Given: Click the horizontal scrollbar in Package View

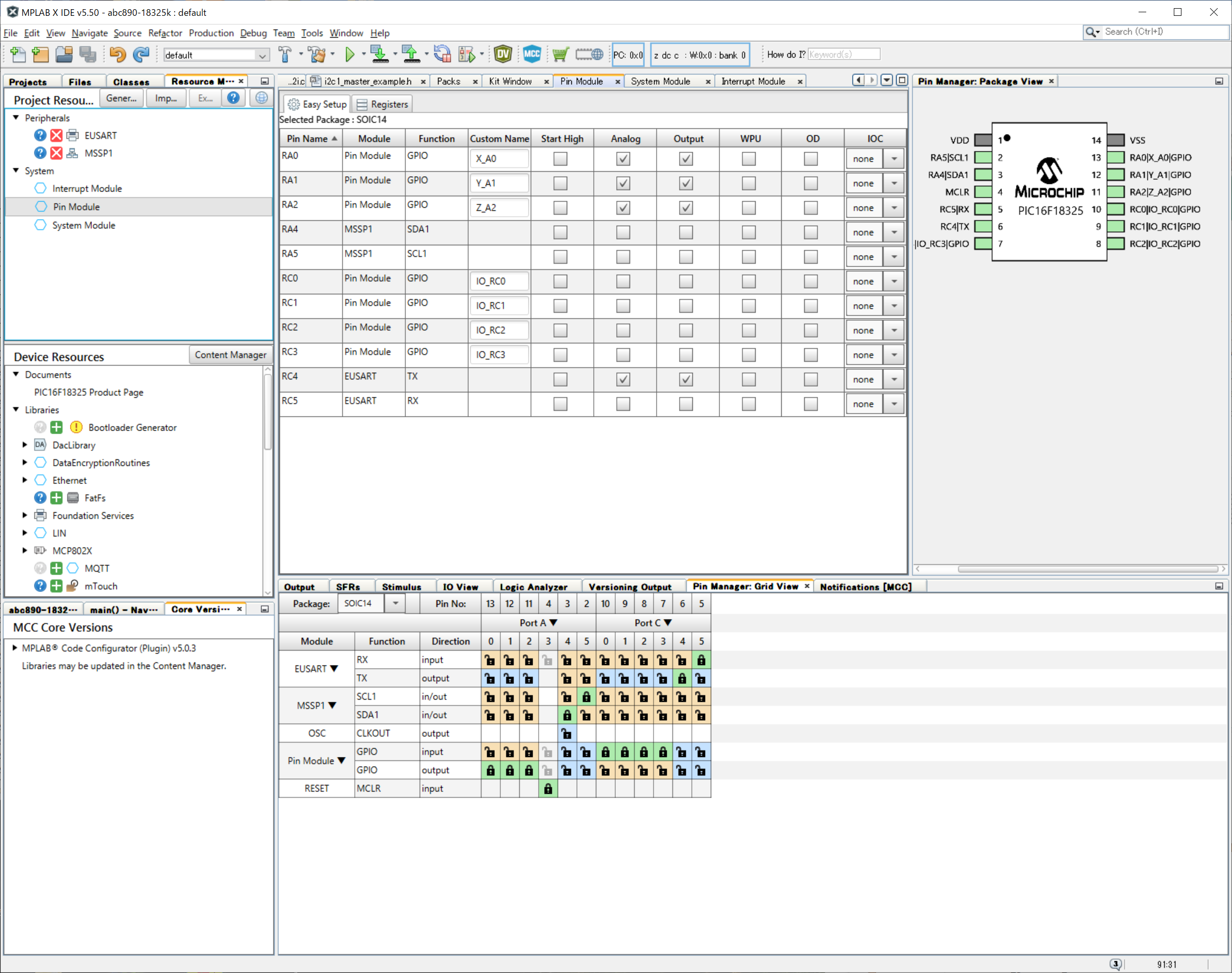Looking at the screenshot, I should [x=1088, y=569].
